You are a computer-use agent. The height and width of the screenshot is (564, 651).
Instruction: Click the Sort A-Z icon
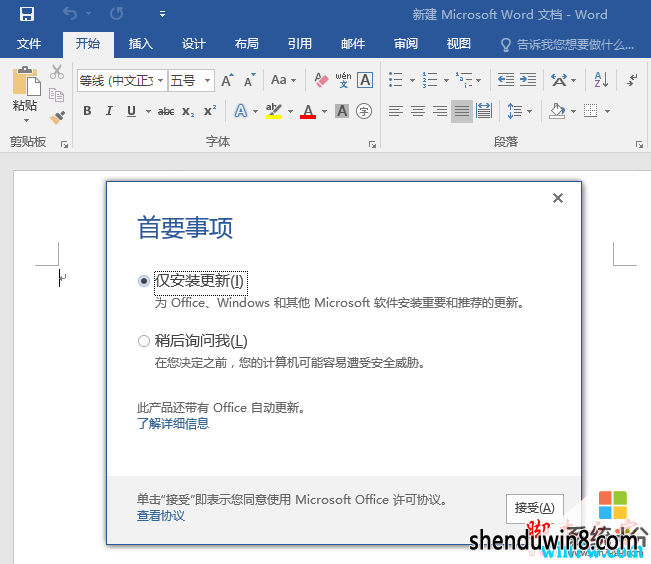click(601, 80)
